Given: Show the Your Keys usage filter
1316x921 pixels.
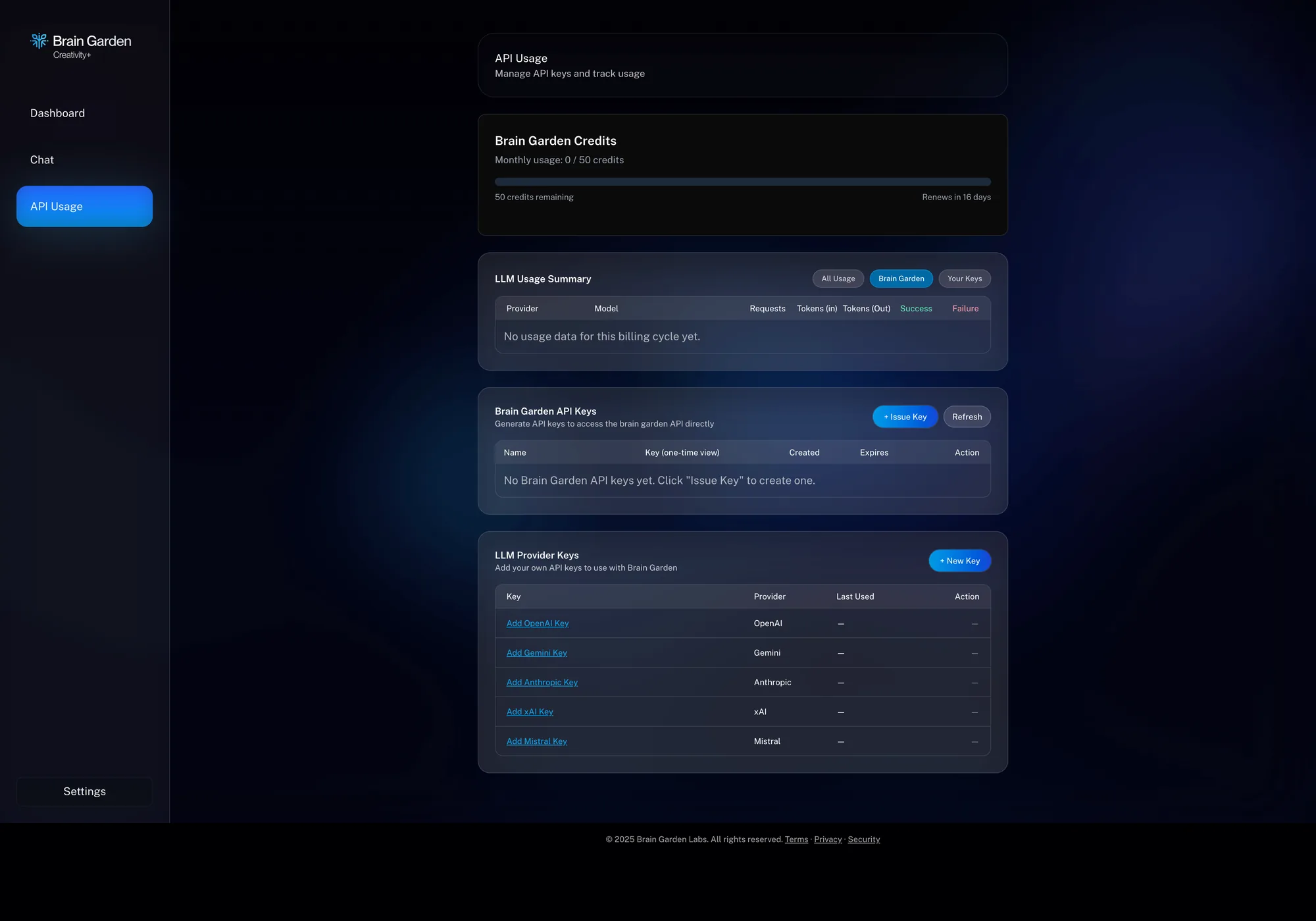Looking at the screenshot, I should (965, 278).
